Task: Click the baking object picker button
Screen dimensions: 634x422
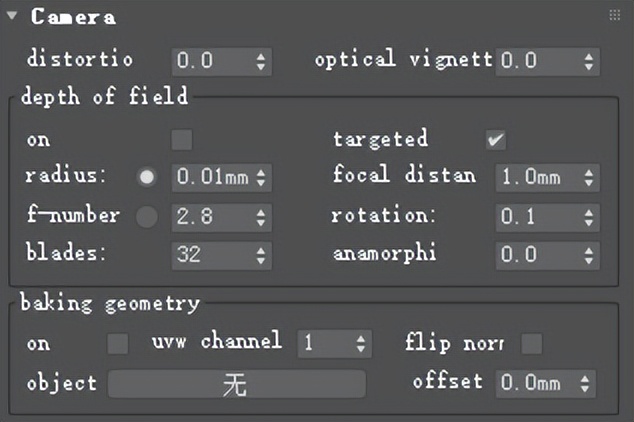Action: click(x=236, y=384)
